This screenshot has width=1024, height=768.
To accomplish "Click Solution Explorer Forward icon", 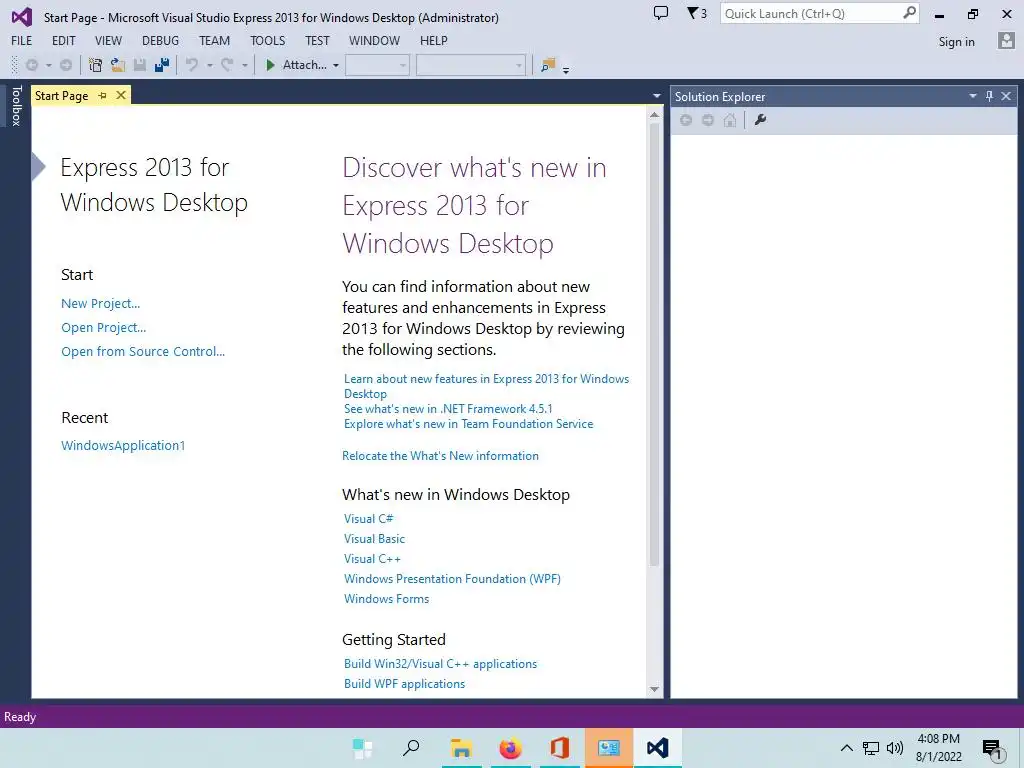I will point(708,120).
